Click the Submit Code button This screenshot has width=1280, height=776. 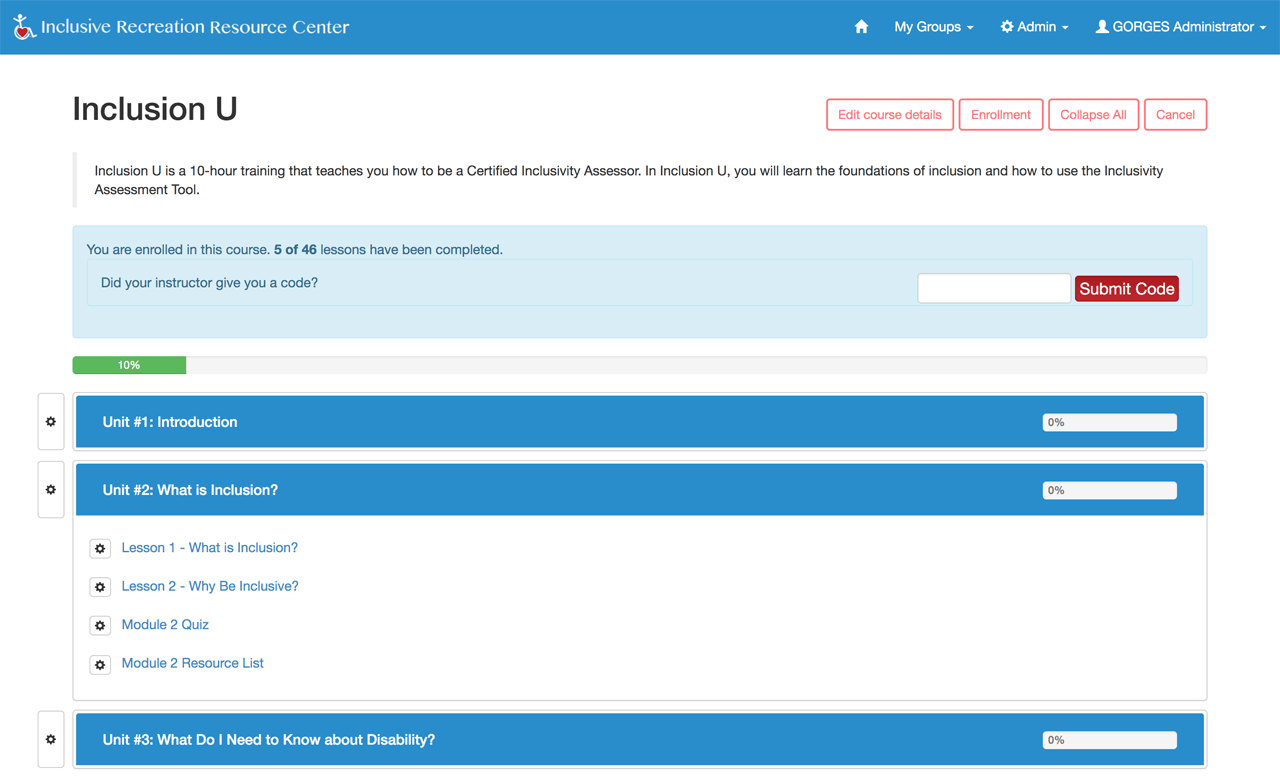tap(1127, 289)
